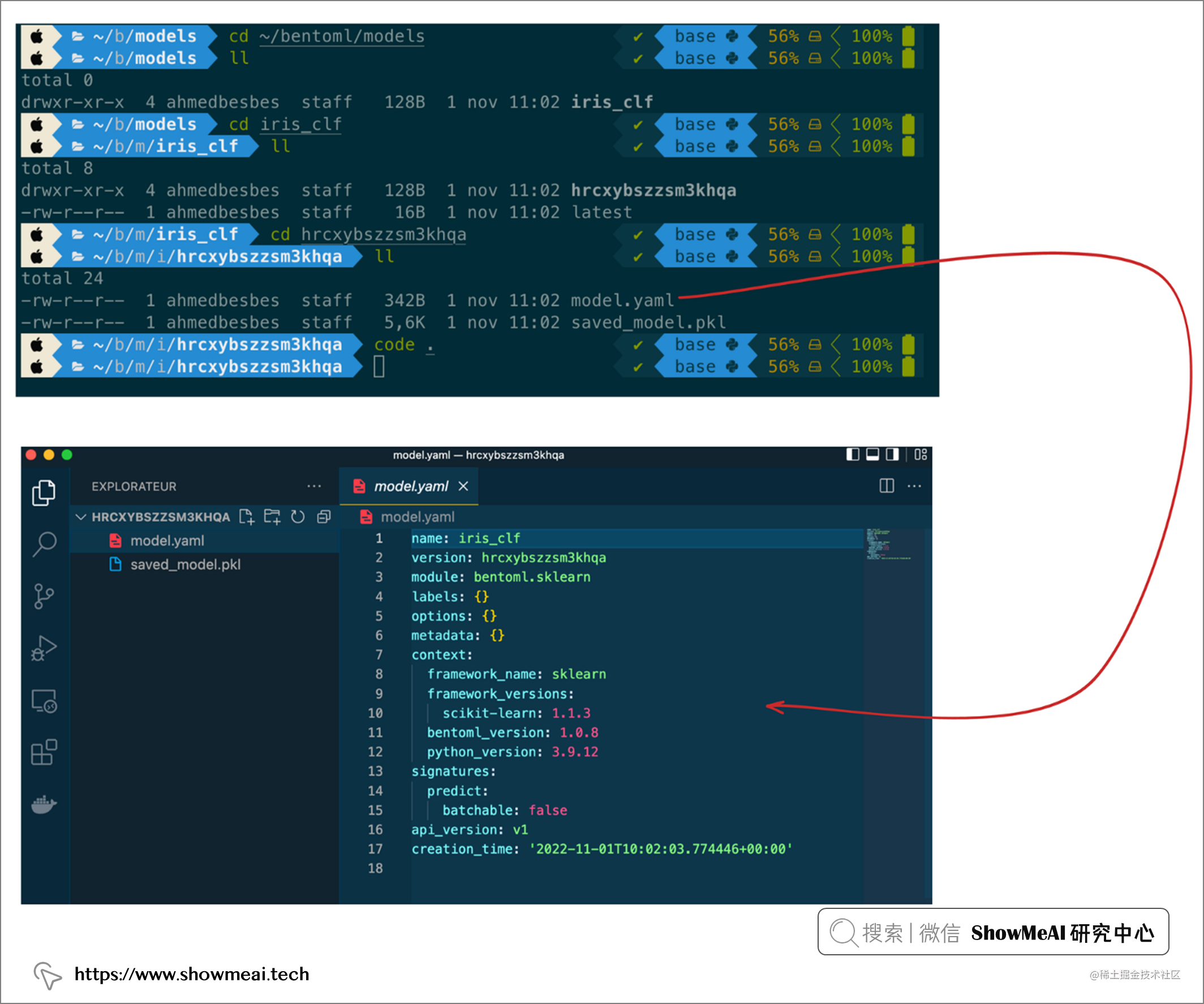
Task: Open the Explorer view in activity bar
Action: (44, 492)
